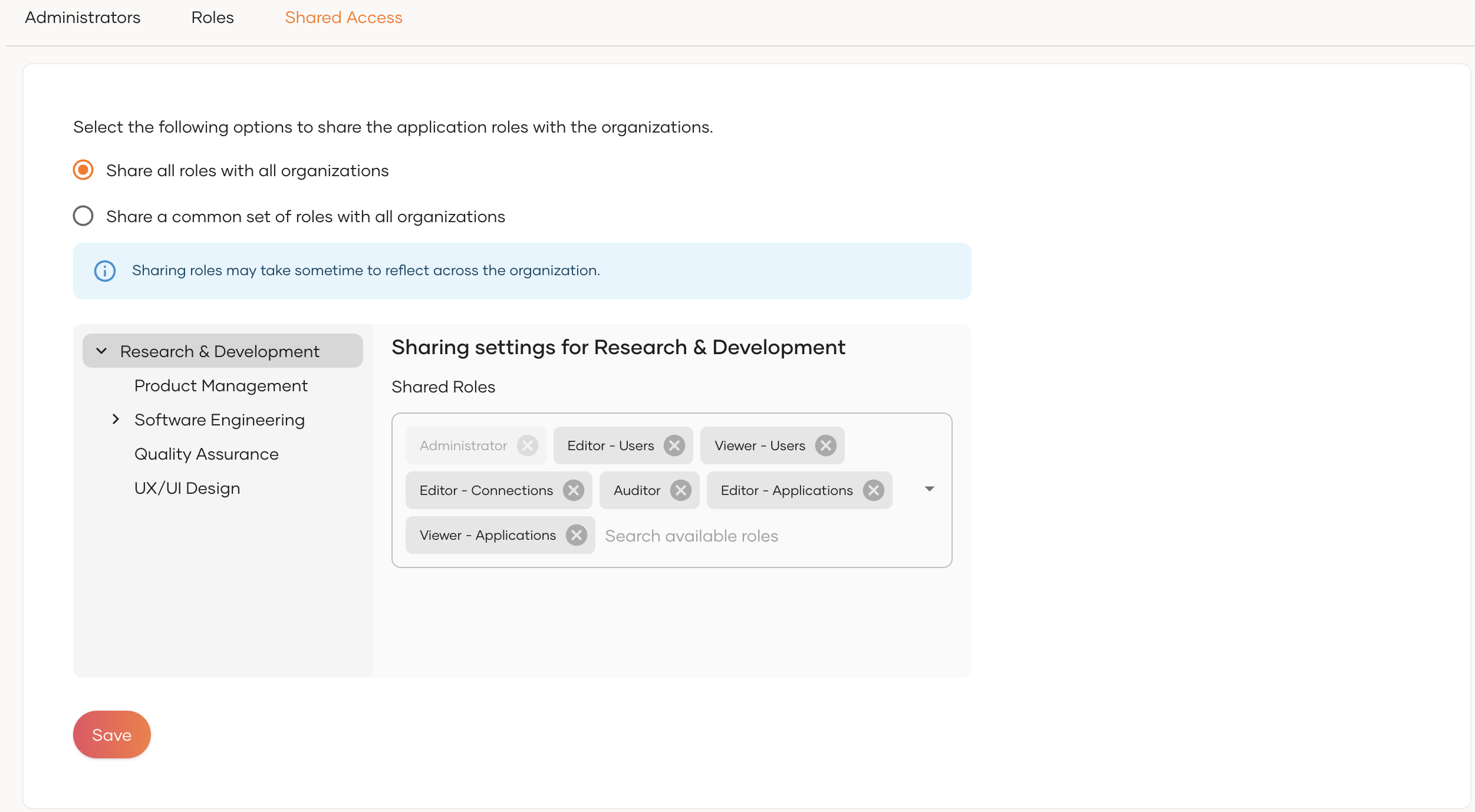Screen dimensions: 1475x812
Task: Remove the Auditor role chip
Action: pos(680,490)
